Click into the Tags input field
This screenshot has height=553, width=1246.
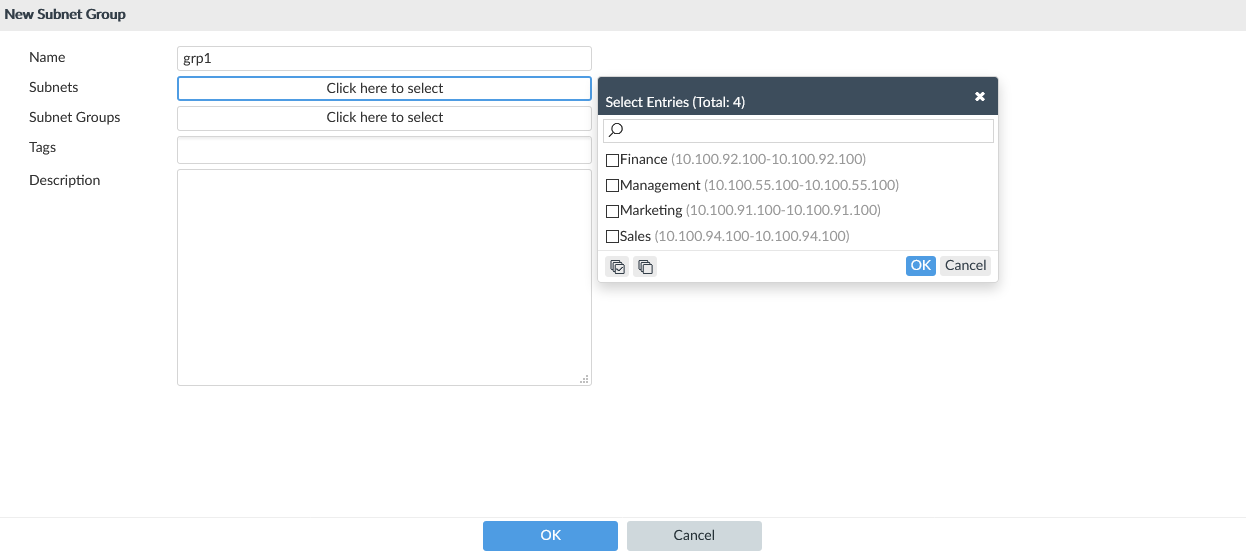(384, 150)
